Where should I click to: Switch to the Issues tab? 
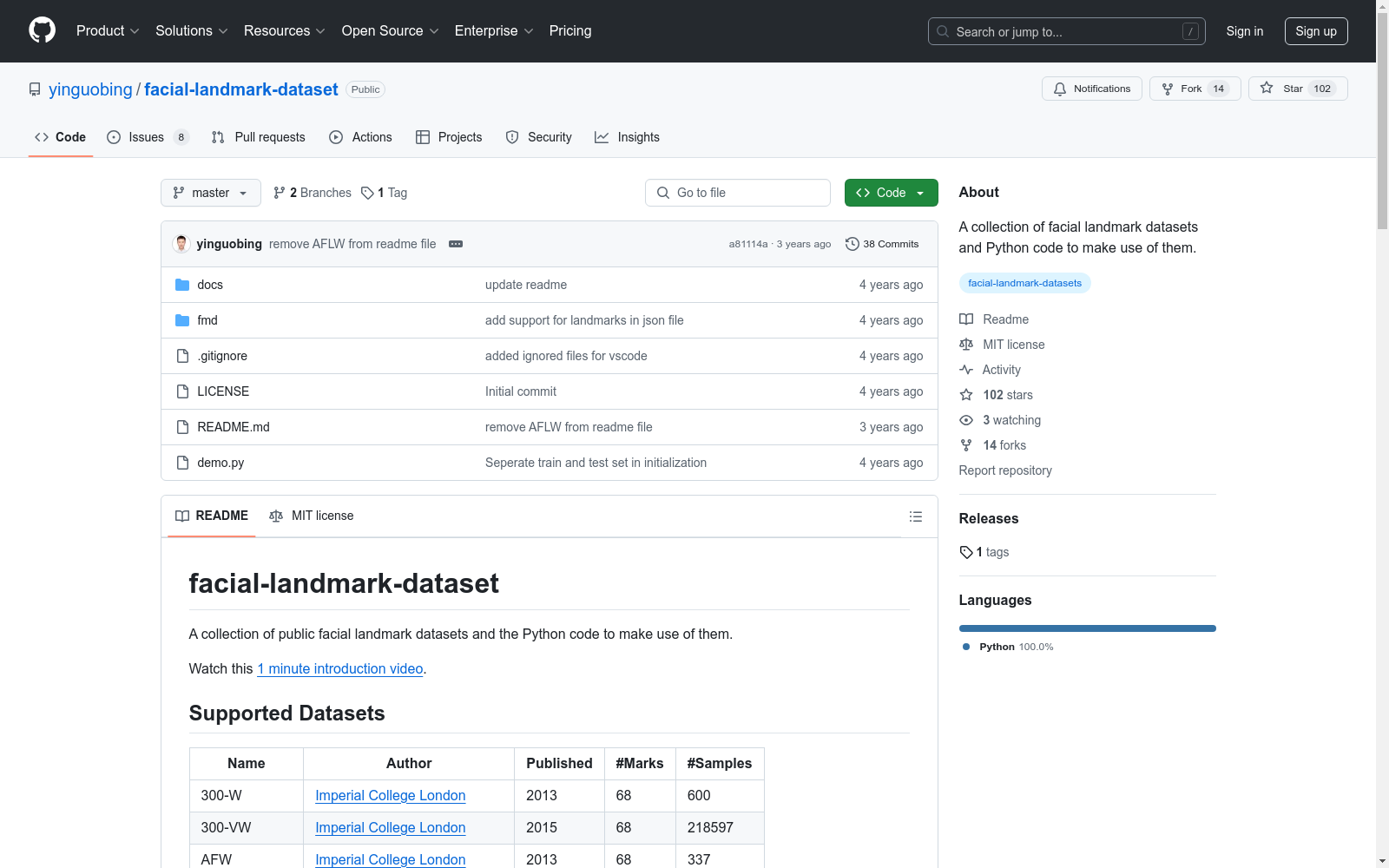148,137
